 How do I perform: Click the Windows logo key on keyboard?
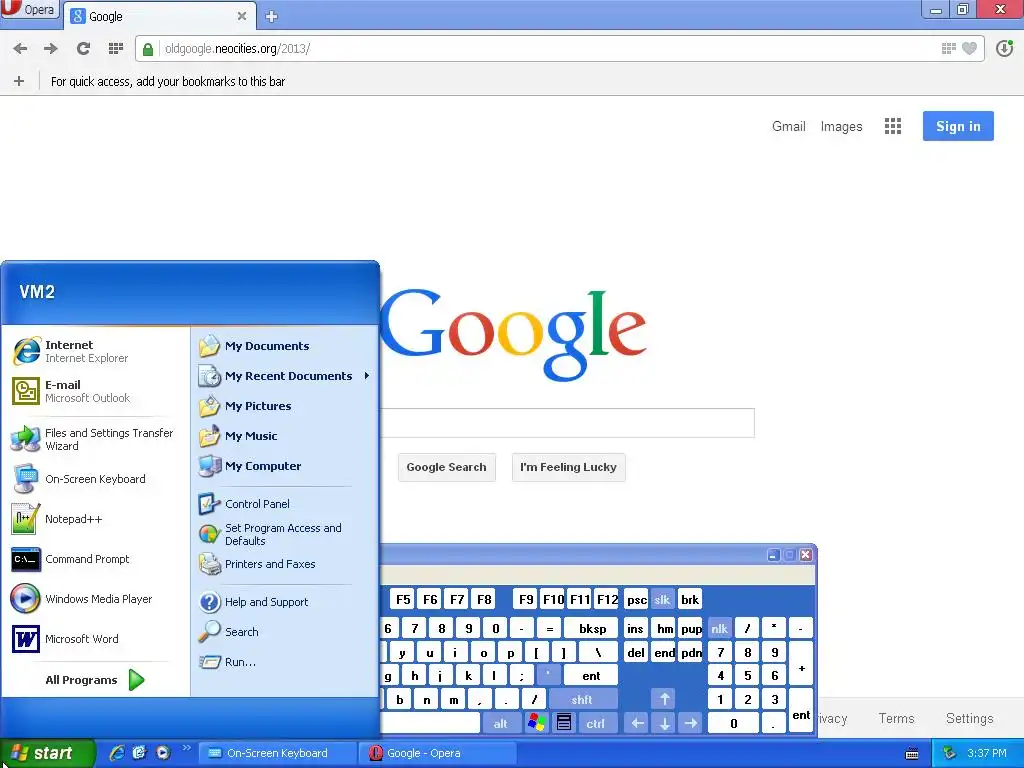(537, 723)
